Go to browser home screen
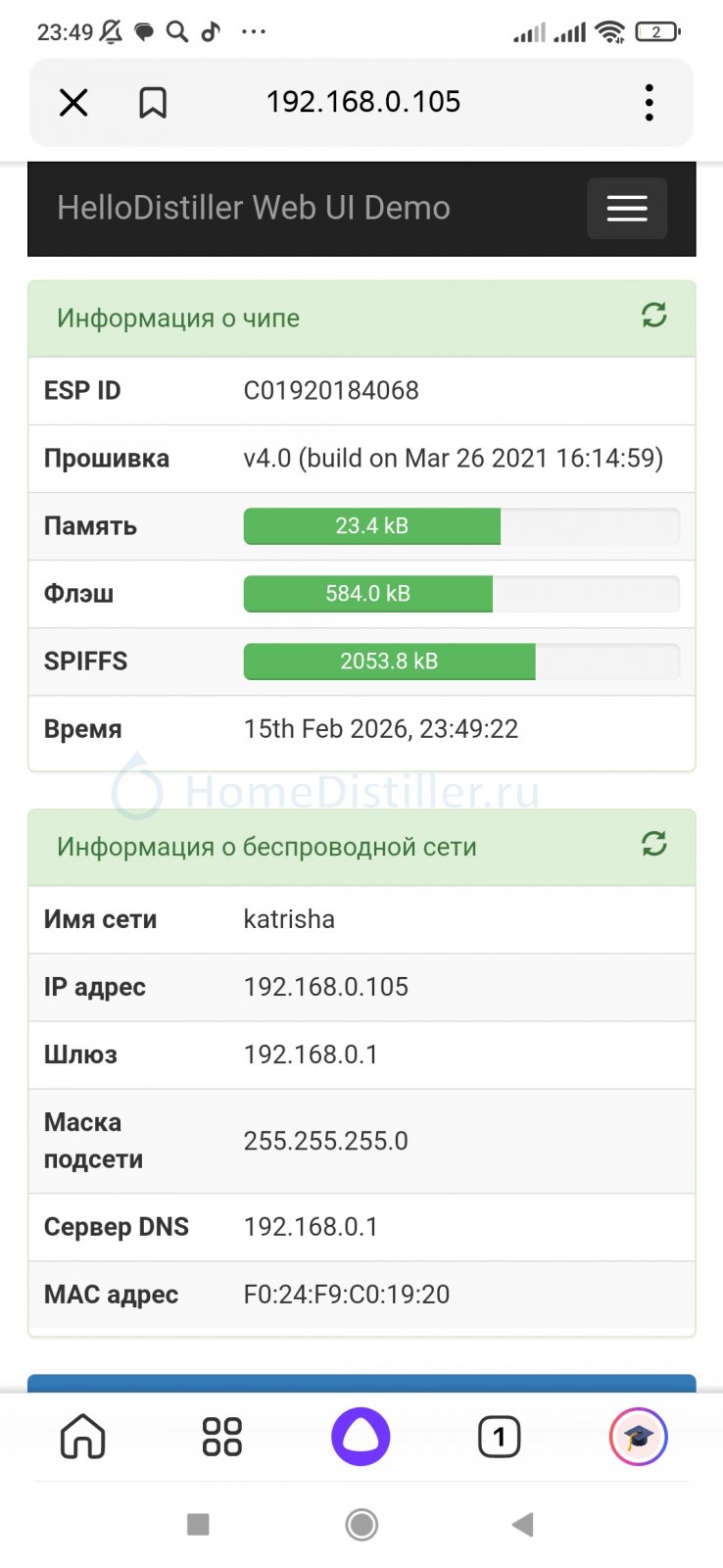The height and width of the screenshot is (1568, 723). 83,1437
